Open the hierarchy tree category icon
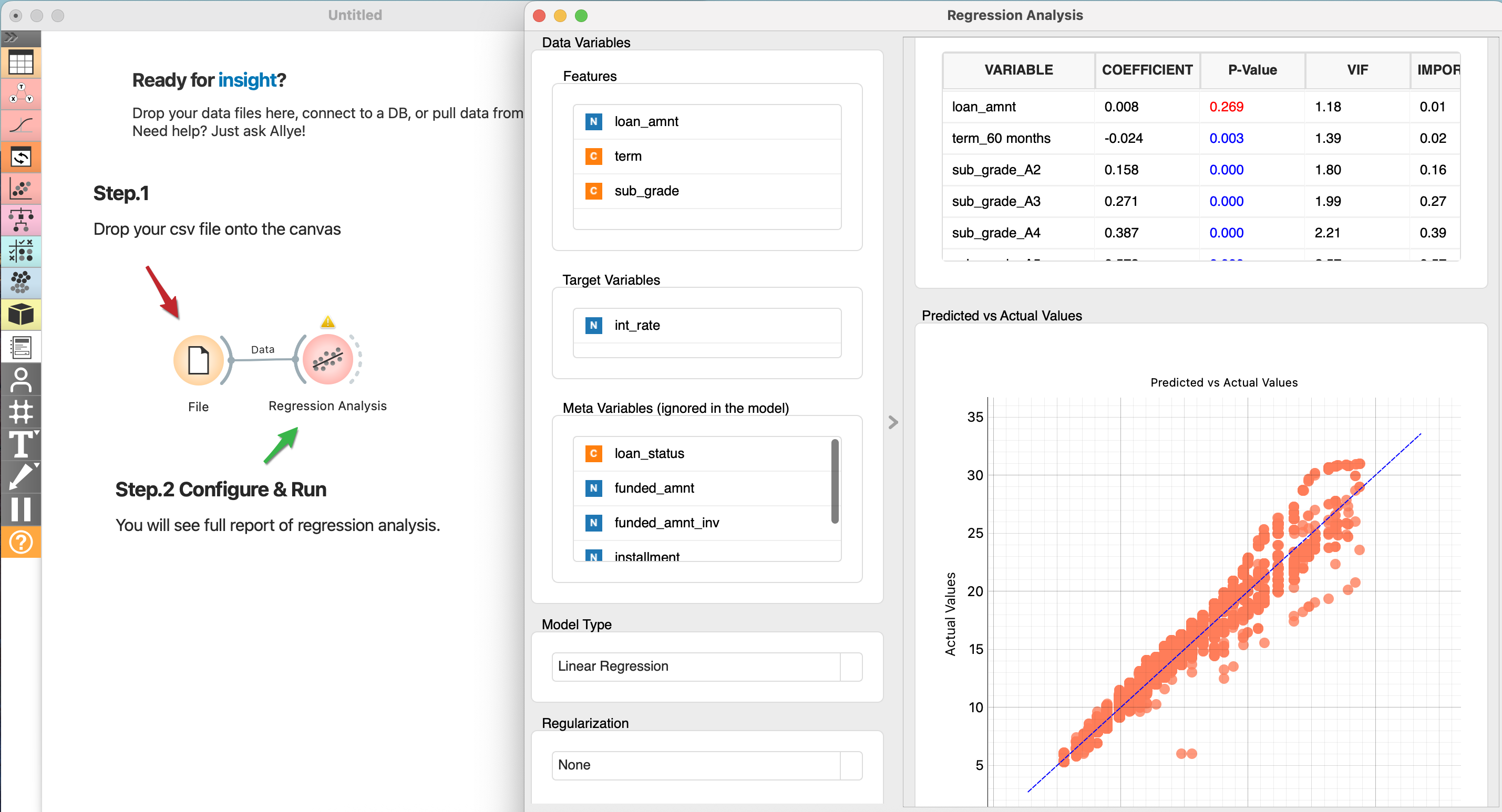 click(21, 221)
